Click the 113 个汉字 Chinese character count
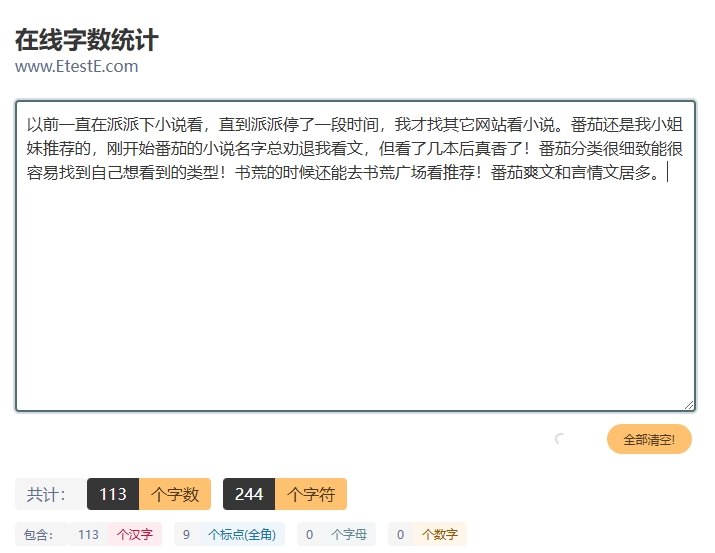This screenshot has width=715, height=553. coord(115,534)
